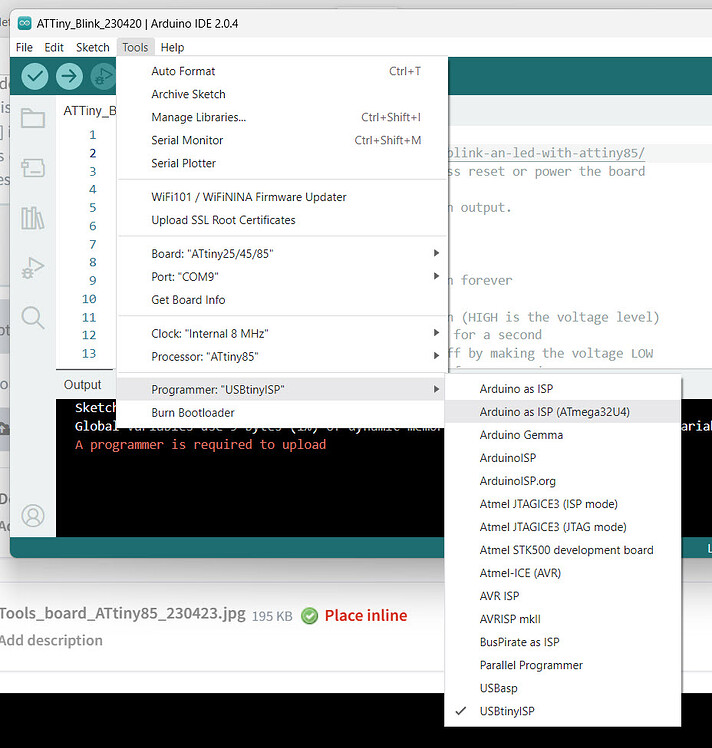712x748 pixels.
Task: Select BusPirate as ISP programmer
Action: click(563, 642)
